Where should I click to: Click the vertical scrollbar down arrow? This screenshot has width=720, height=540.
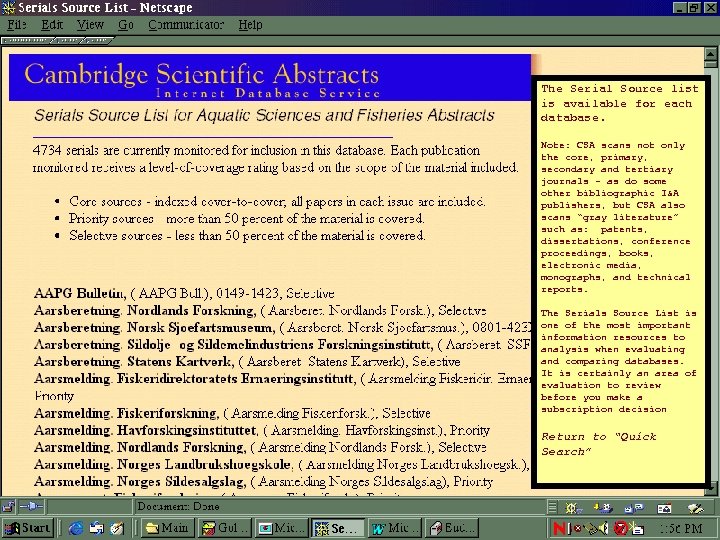(711, 488)
